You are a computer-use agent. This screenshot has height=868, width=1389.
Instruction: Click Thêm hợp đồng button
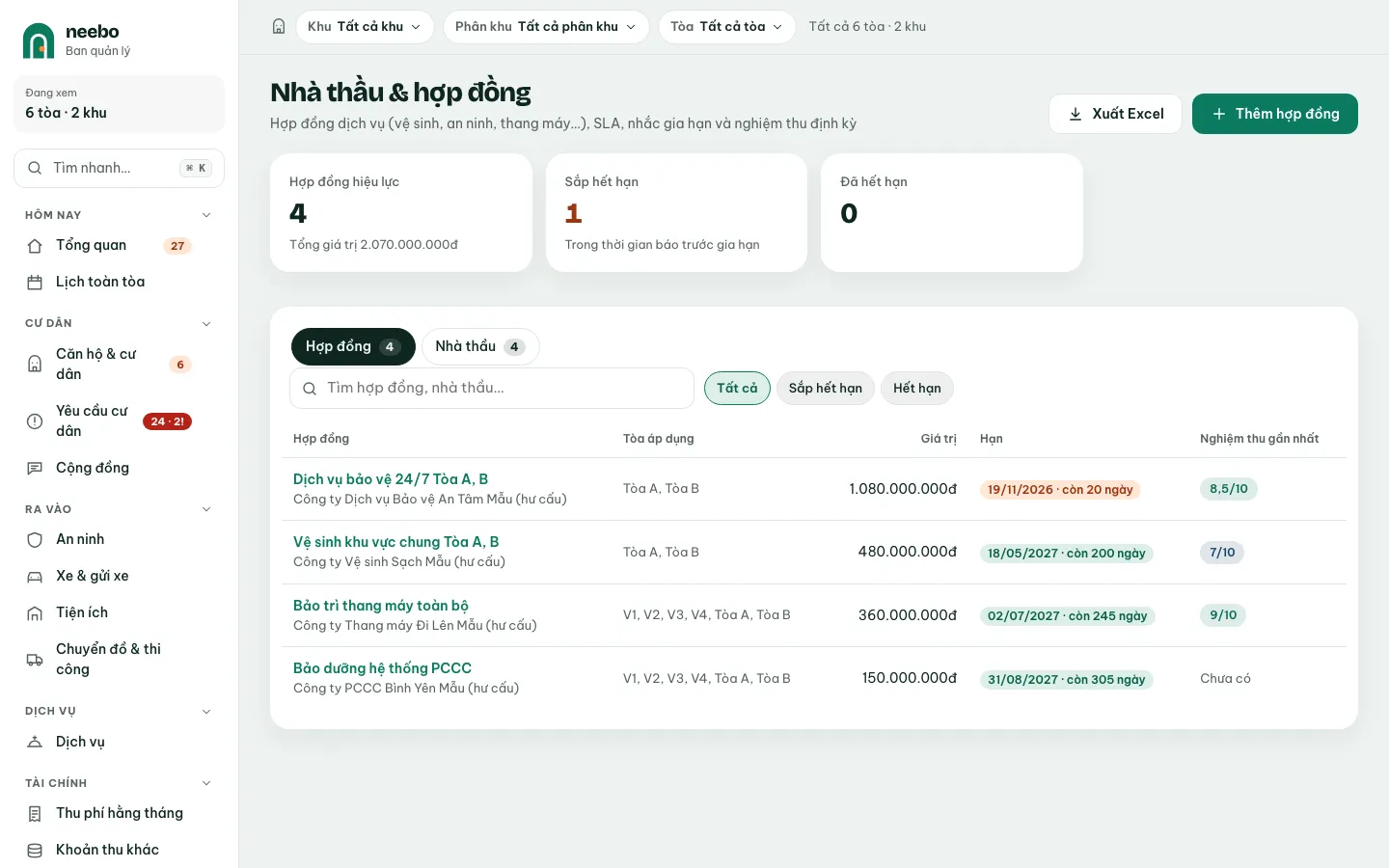click(1275, 114)
